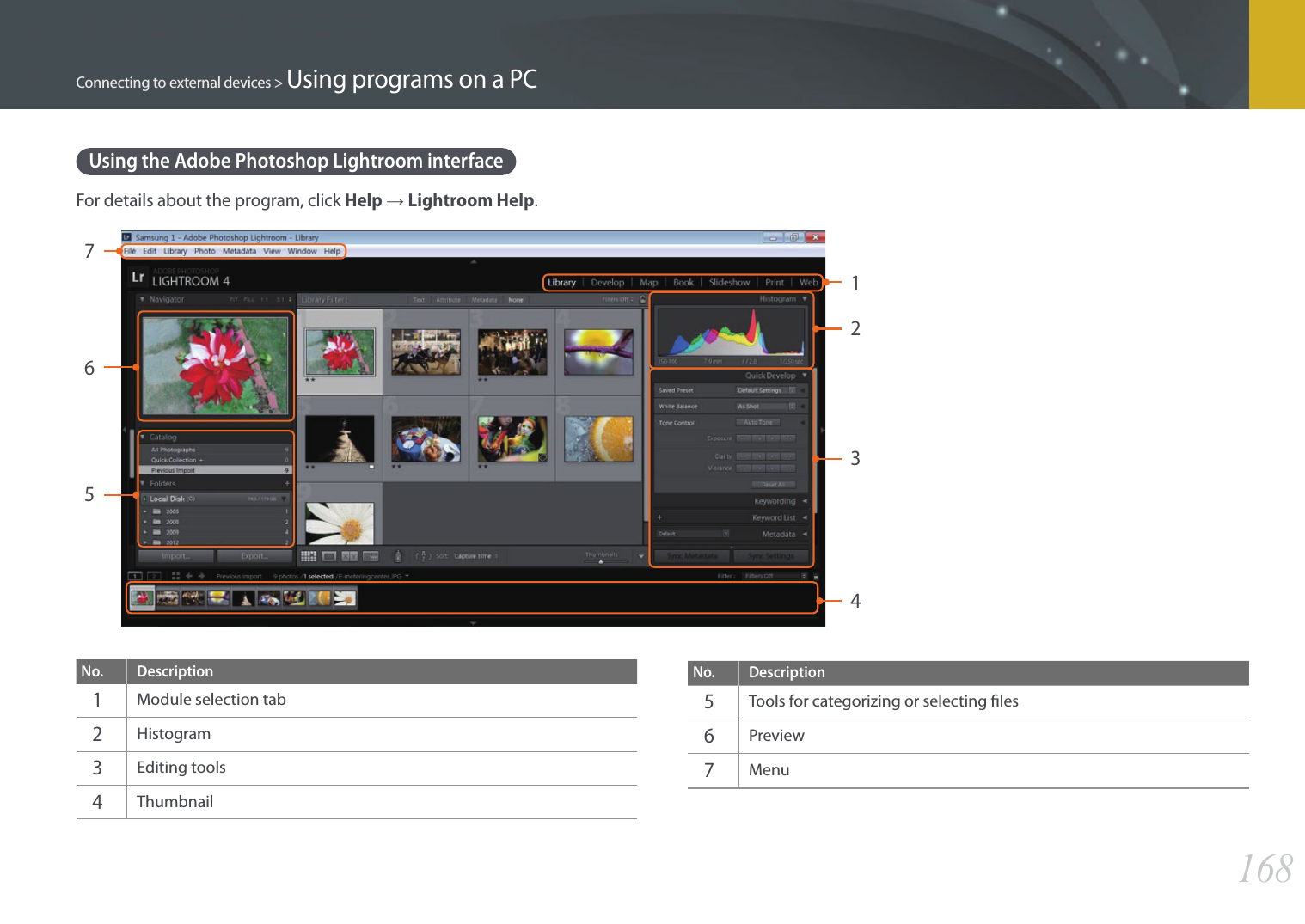
Task: Click the 2008 folder icon
Action: [157, 522]
